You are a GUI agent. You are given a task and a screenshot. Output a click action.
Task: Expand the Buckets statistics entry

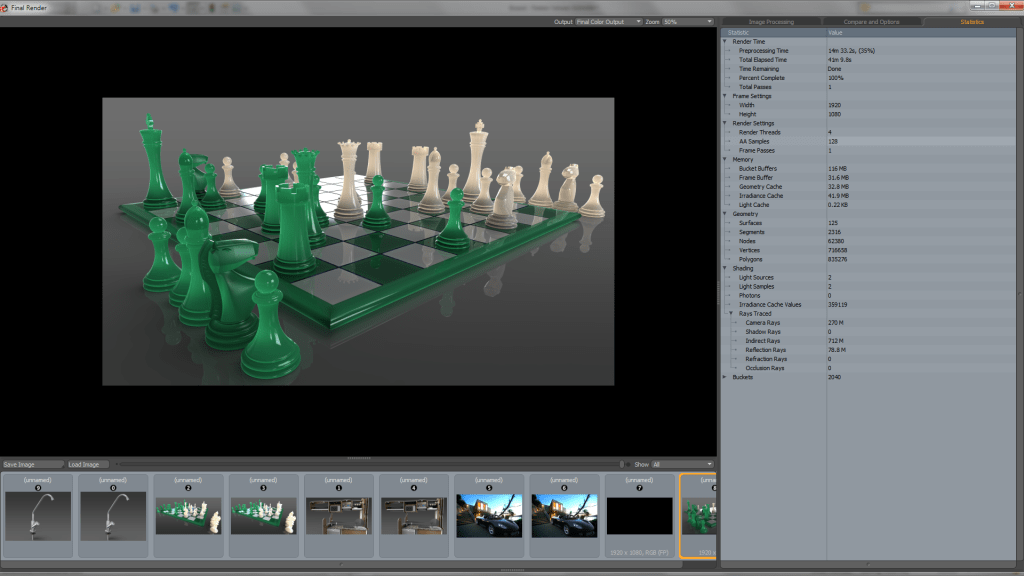click(x=723, y=376)
